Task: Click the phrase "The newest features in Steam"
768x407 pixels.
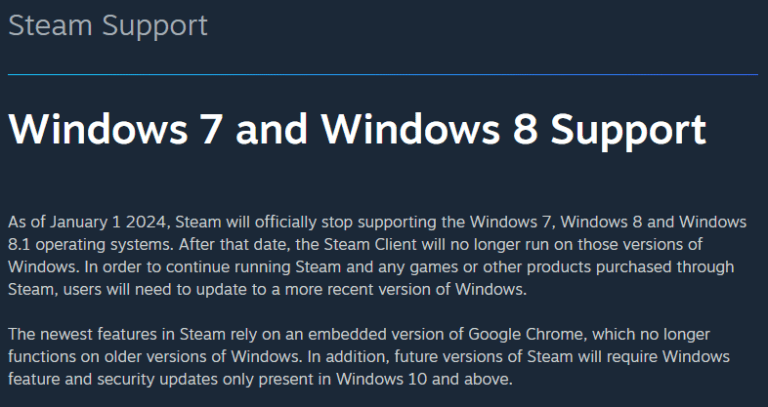Action: (x=109, y=336)
